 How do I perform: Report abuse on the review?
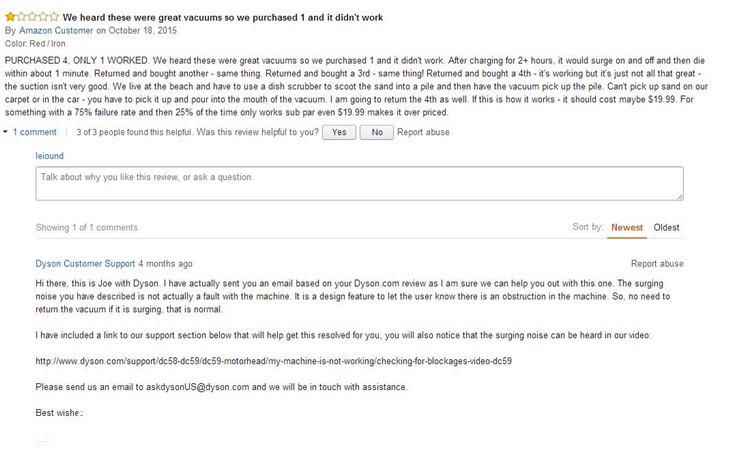[x=423, y=132]
